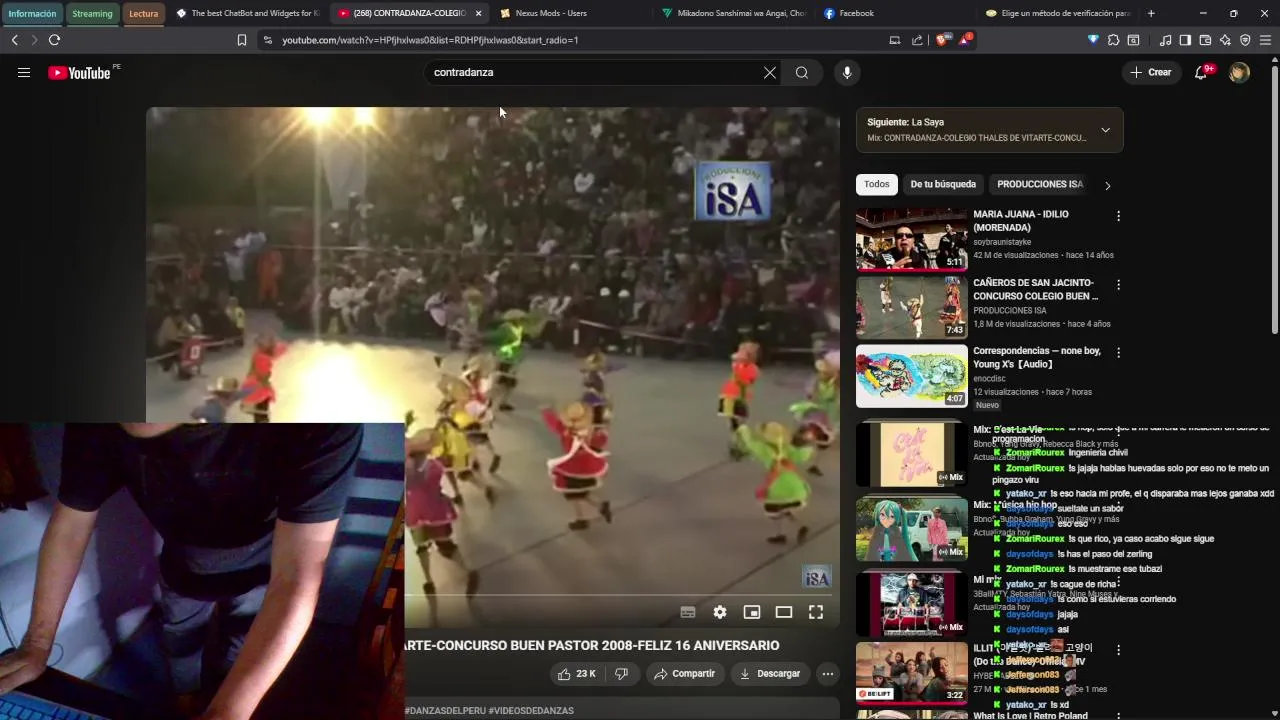Open more actions beside Descargar

point(827,674)
